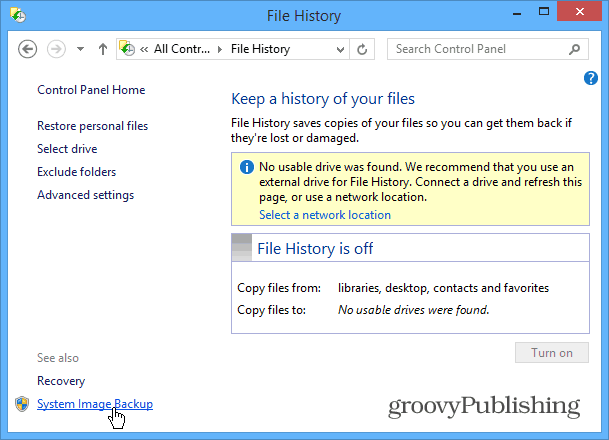Open the Select drive link

[67, 149]
